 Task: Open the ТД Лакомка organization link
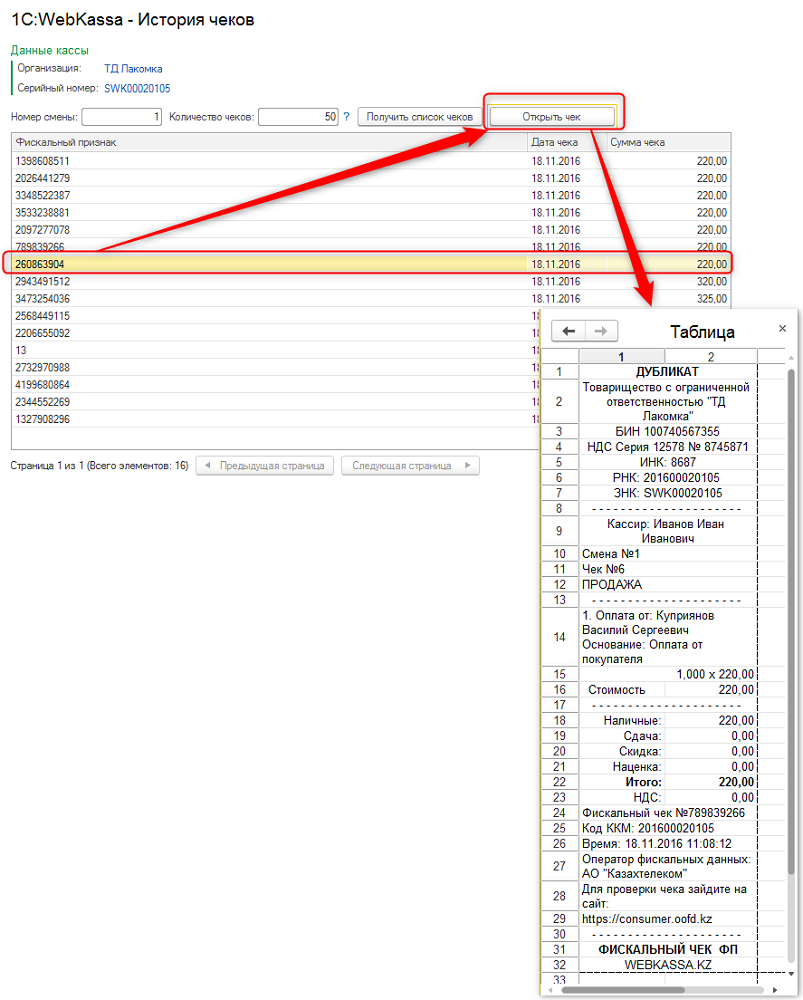click(x=133, y=69)
